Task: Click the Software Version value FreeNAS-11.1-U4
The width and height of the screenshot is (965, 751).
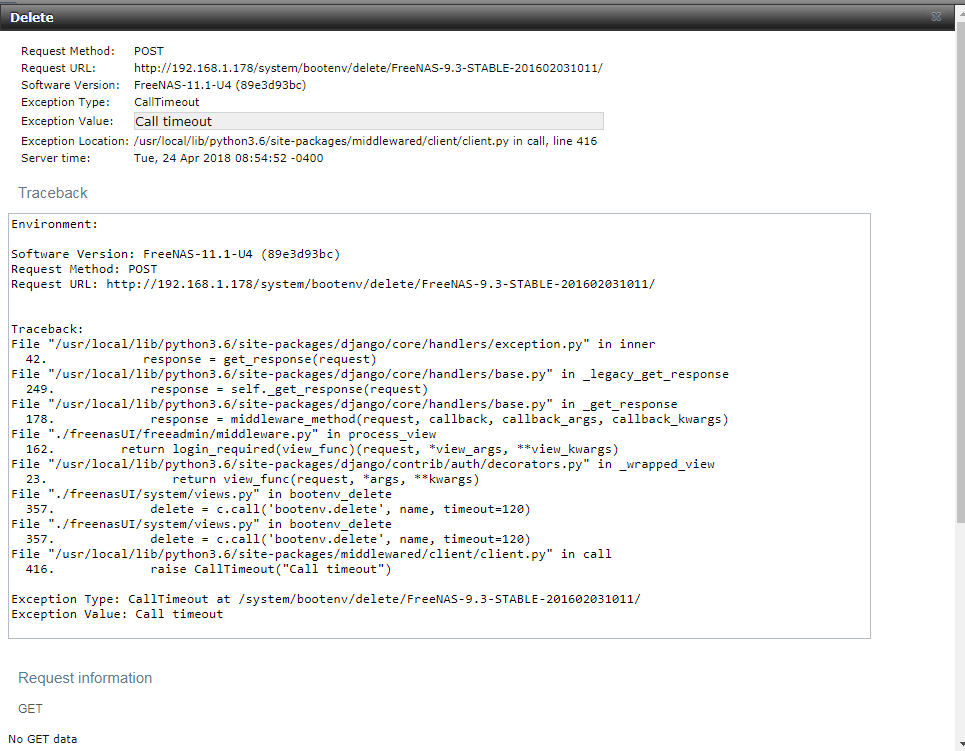Action: click(220, 85)
